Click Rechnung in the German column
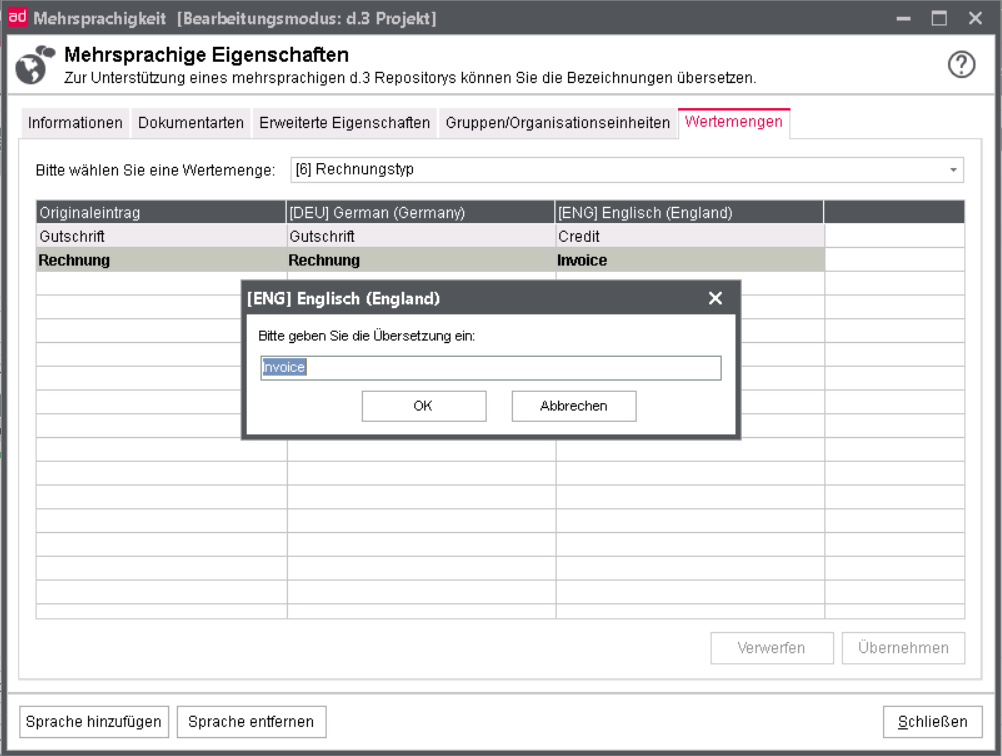1002x756 pixels. click(x=420, y=260)
